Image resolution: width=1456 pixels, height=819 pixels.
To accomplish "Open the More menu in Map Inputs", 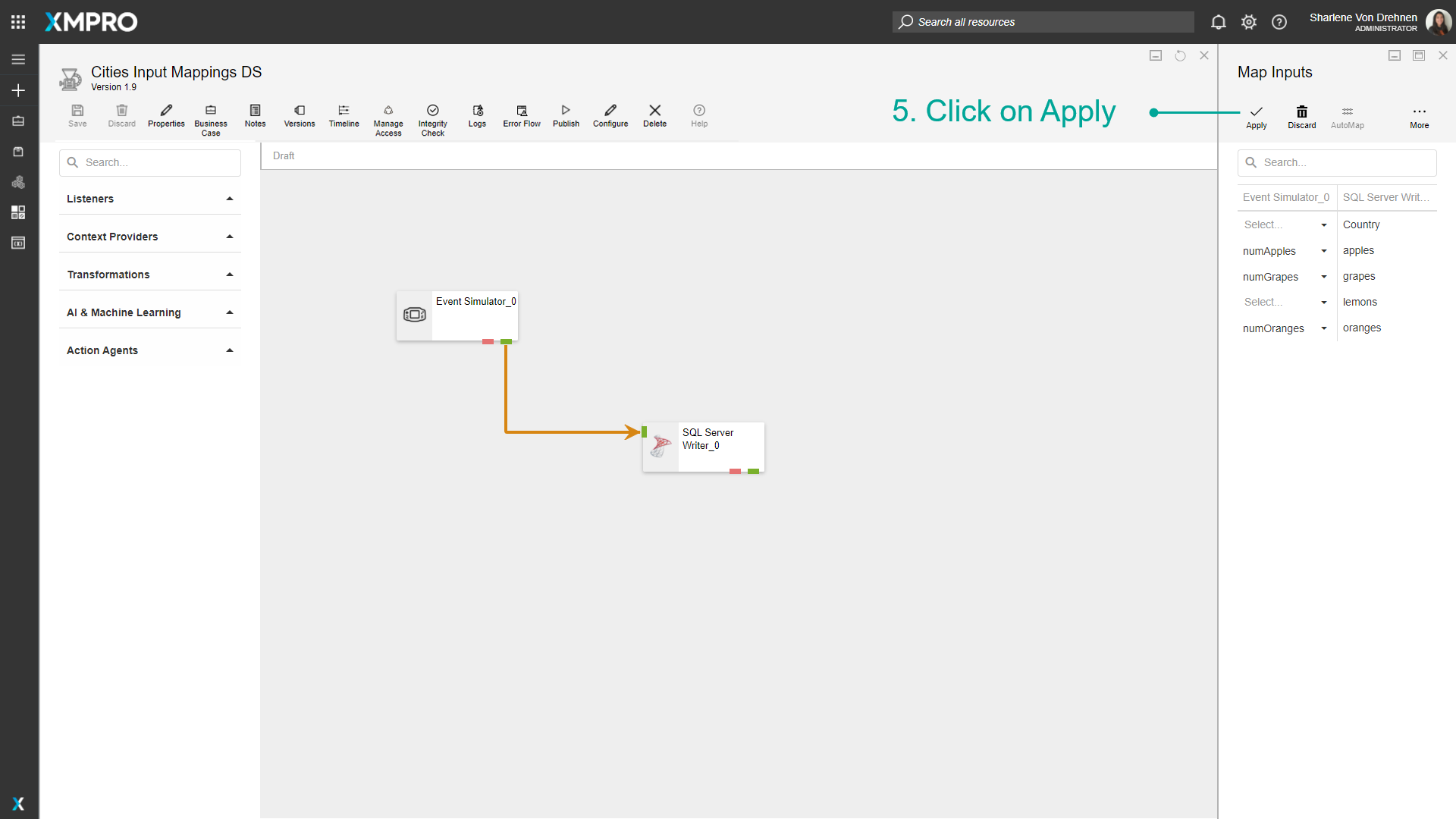I will (1419, 116).
